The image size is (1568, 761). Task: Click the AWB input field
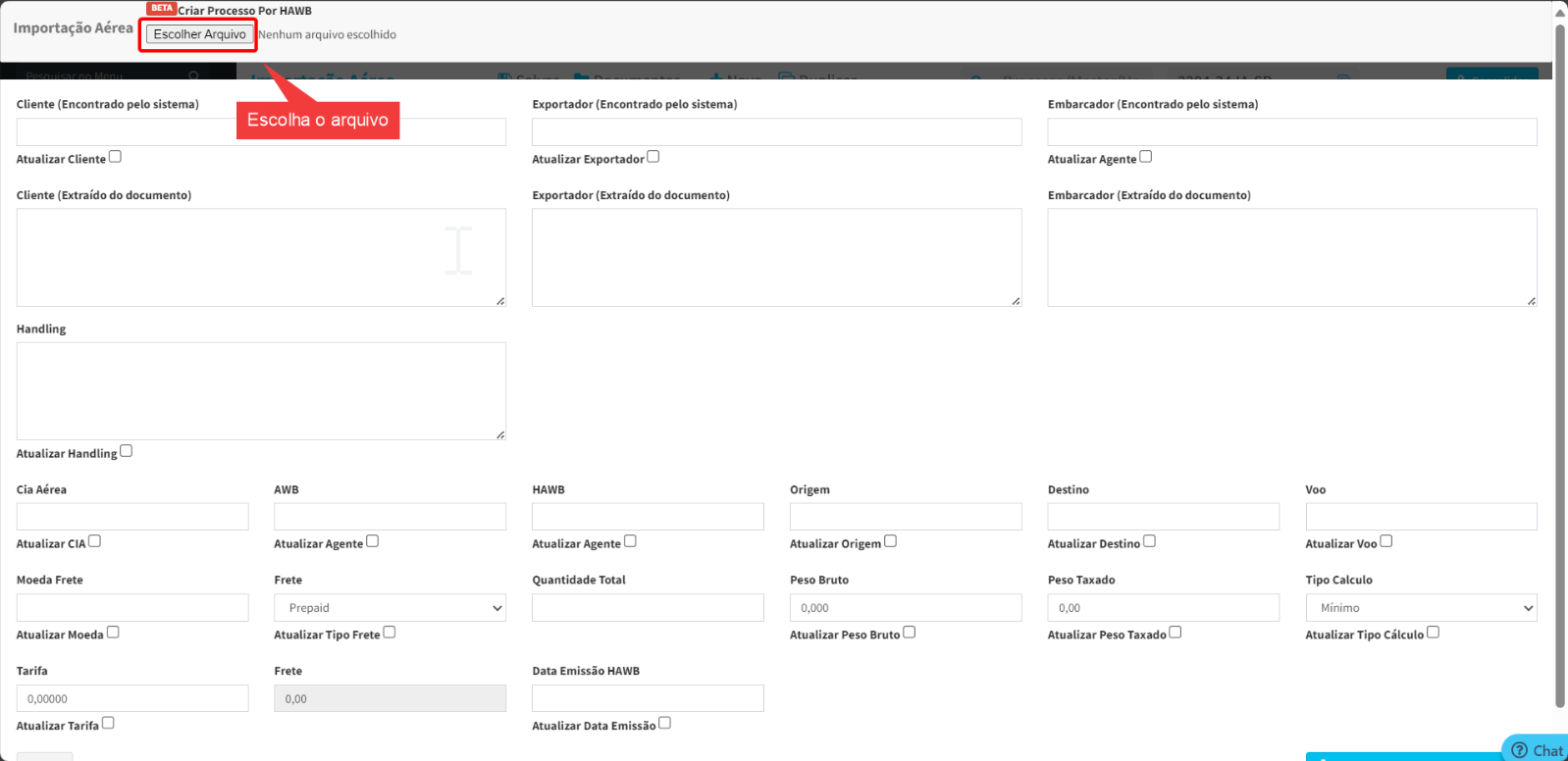pos(391,517)
